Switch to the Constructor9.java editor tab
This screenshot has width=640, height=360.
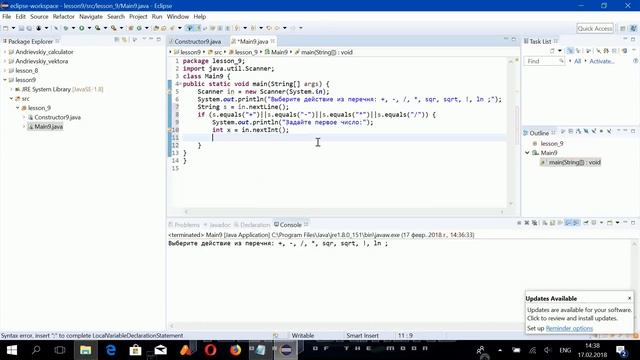tap(198, 42)
